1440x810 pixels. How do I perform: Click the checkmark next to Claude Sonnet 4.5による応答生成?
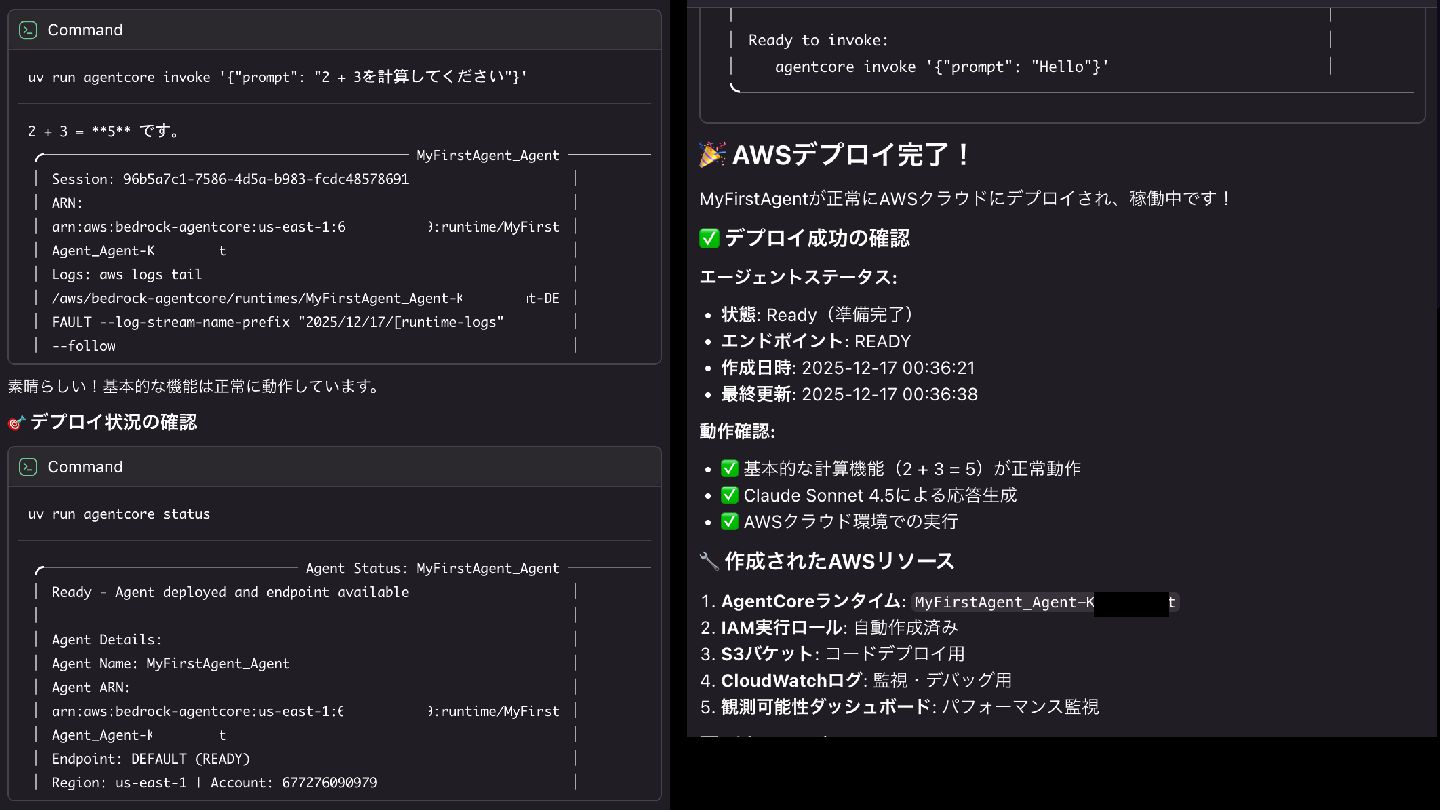coord(730,495)
